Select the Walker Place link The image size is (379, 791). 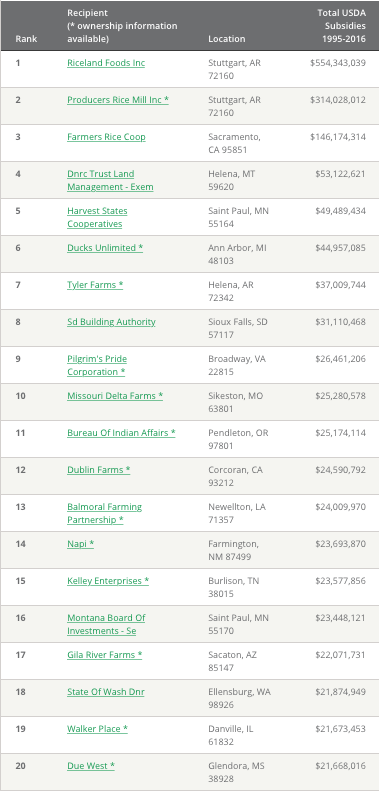97,729
